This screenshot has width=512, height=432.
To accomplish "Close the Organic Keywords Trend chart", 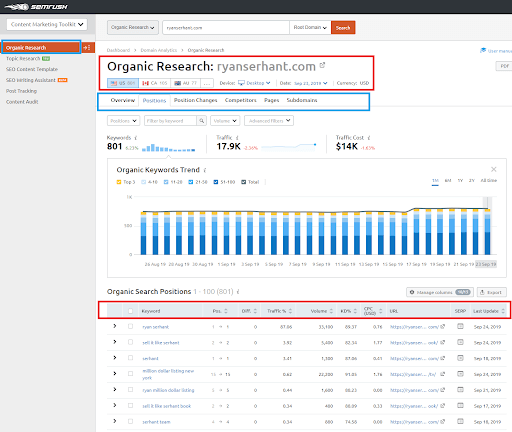I will 494,169.
